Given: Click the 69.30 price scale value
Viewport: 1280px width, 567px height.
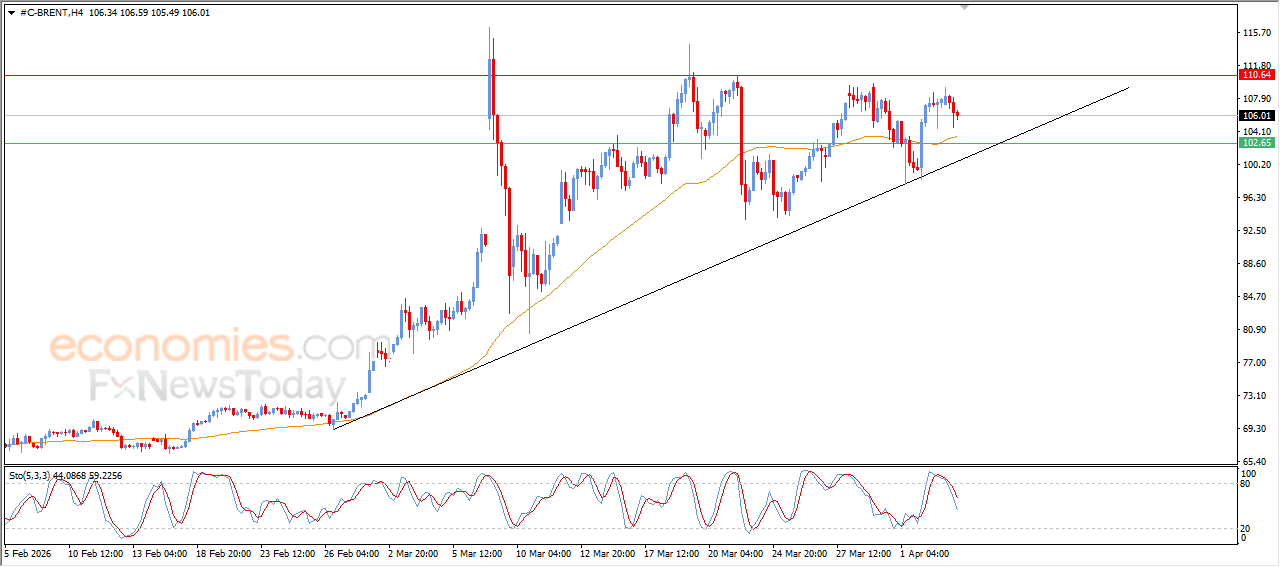Looking at the screenshot, I should [x=1254, y=429].
